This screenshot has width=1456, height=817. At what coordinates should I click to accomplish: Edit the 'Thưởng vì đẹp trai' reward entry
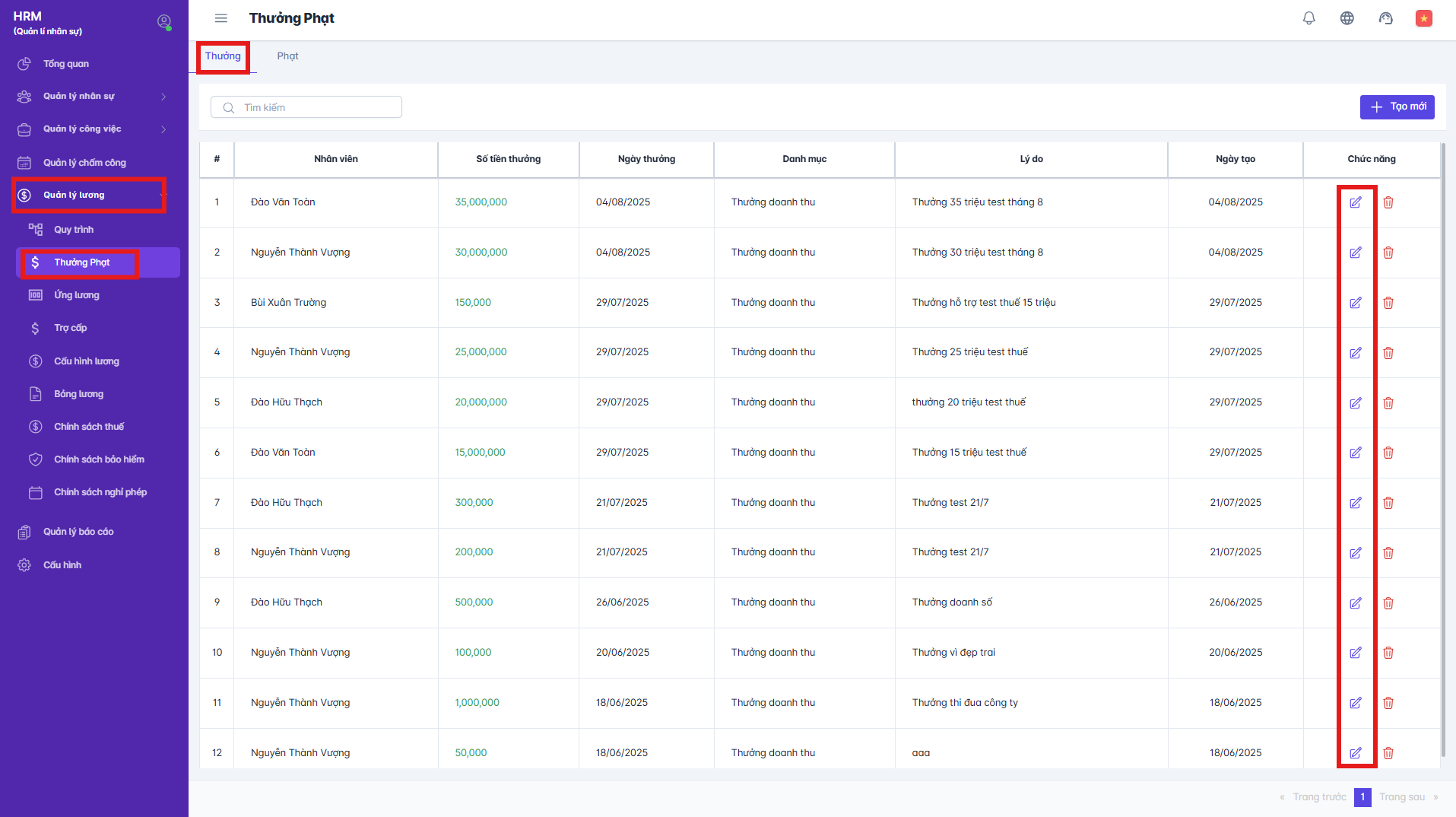pyautogui.click(x=1355, y=653)
